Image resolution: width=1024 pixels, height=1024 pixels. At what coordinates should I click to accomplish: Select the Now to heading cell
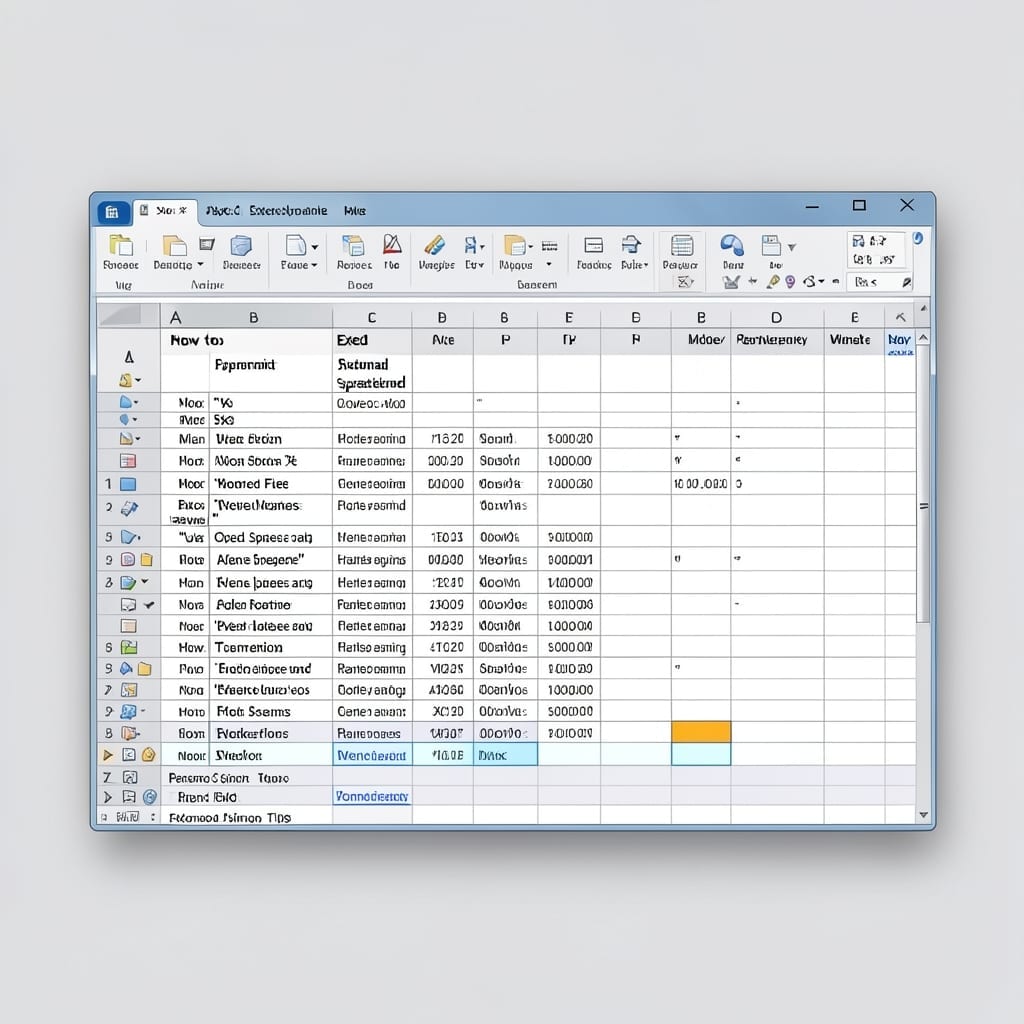point(246,340)
